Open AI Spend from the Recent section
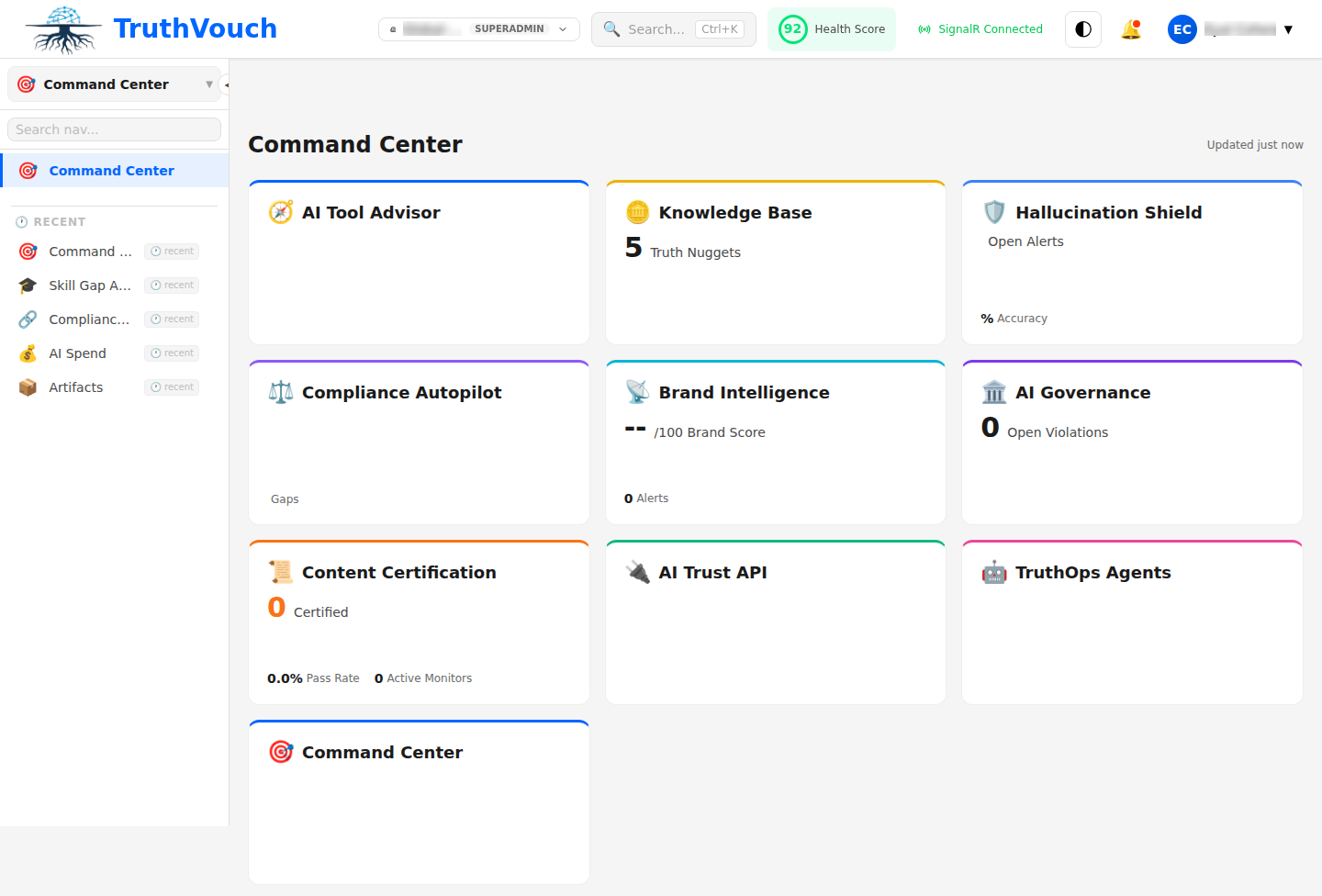 click(x=77, y=353)
